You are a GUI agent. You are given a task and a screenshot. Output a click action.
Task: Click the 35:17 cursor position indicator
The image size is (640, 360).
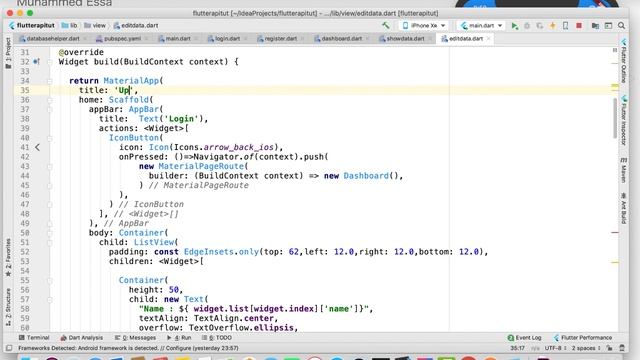pyautogui.click(x=517, y=348)
